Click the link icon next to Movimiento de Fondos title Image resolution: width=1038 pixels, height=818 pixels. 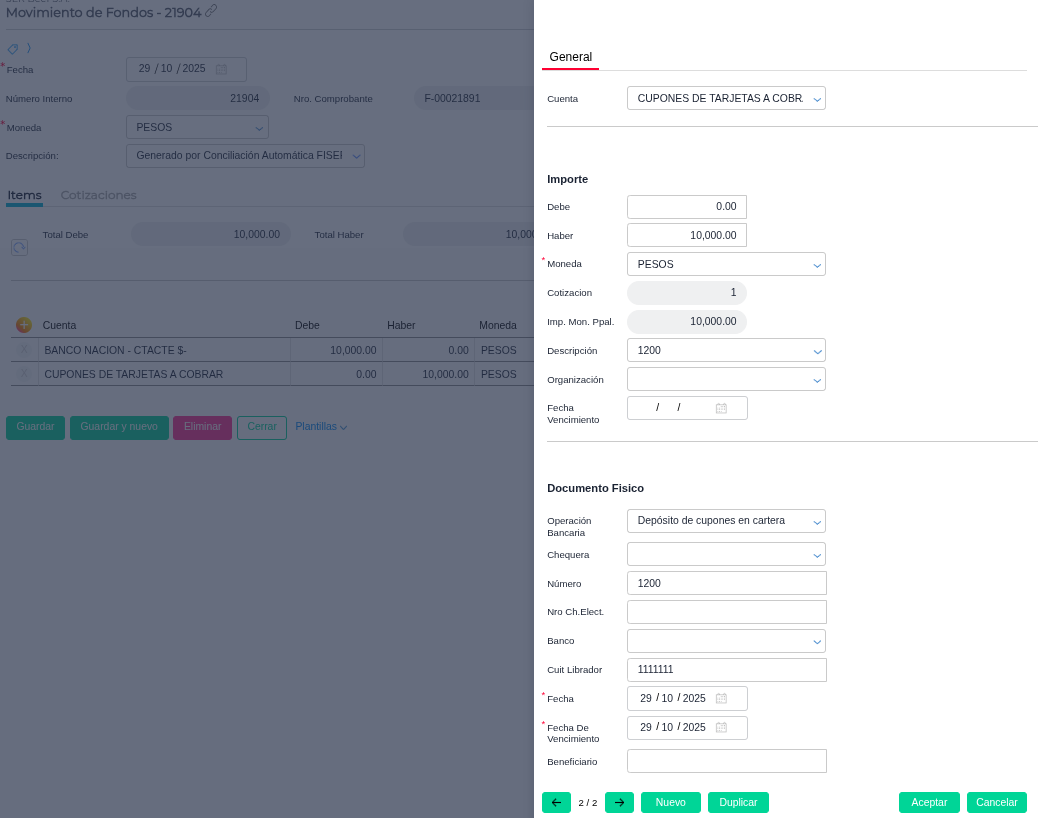(211, 11)
